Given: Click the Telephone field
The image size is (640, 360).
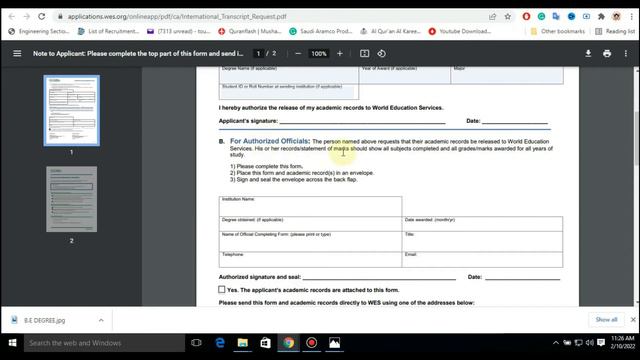Looking at the screenshot, I should coord(310,260).
